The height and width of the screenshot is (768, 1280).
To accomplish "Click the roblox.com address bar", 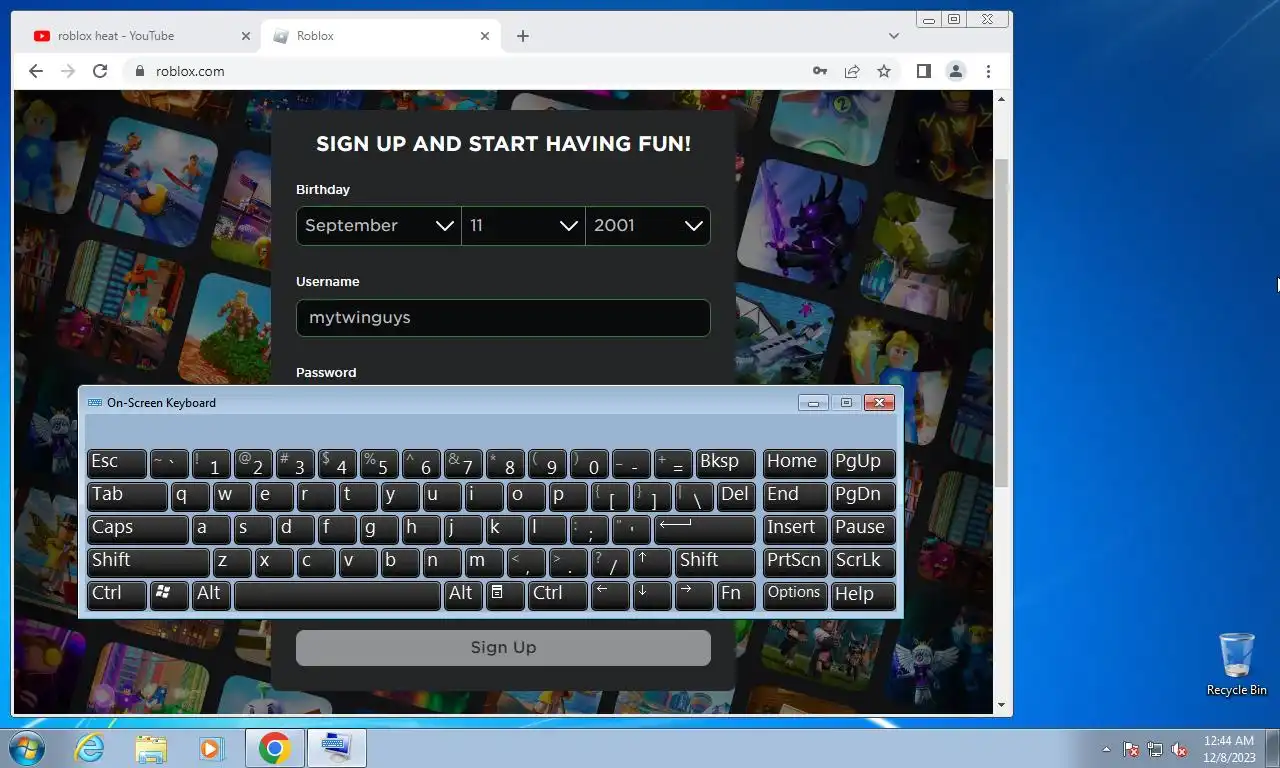I will (470, 71).
